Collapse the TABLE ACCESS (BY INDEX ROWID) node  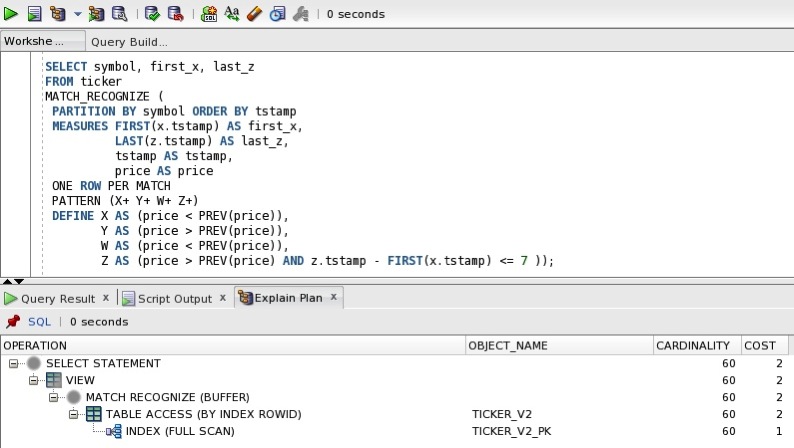click(73, 414)
